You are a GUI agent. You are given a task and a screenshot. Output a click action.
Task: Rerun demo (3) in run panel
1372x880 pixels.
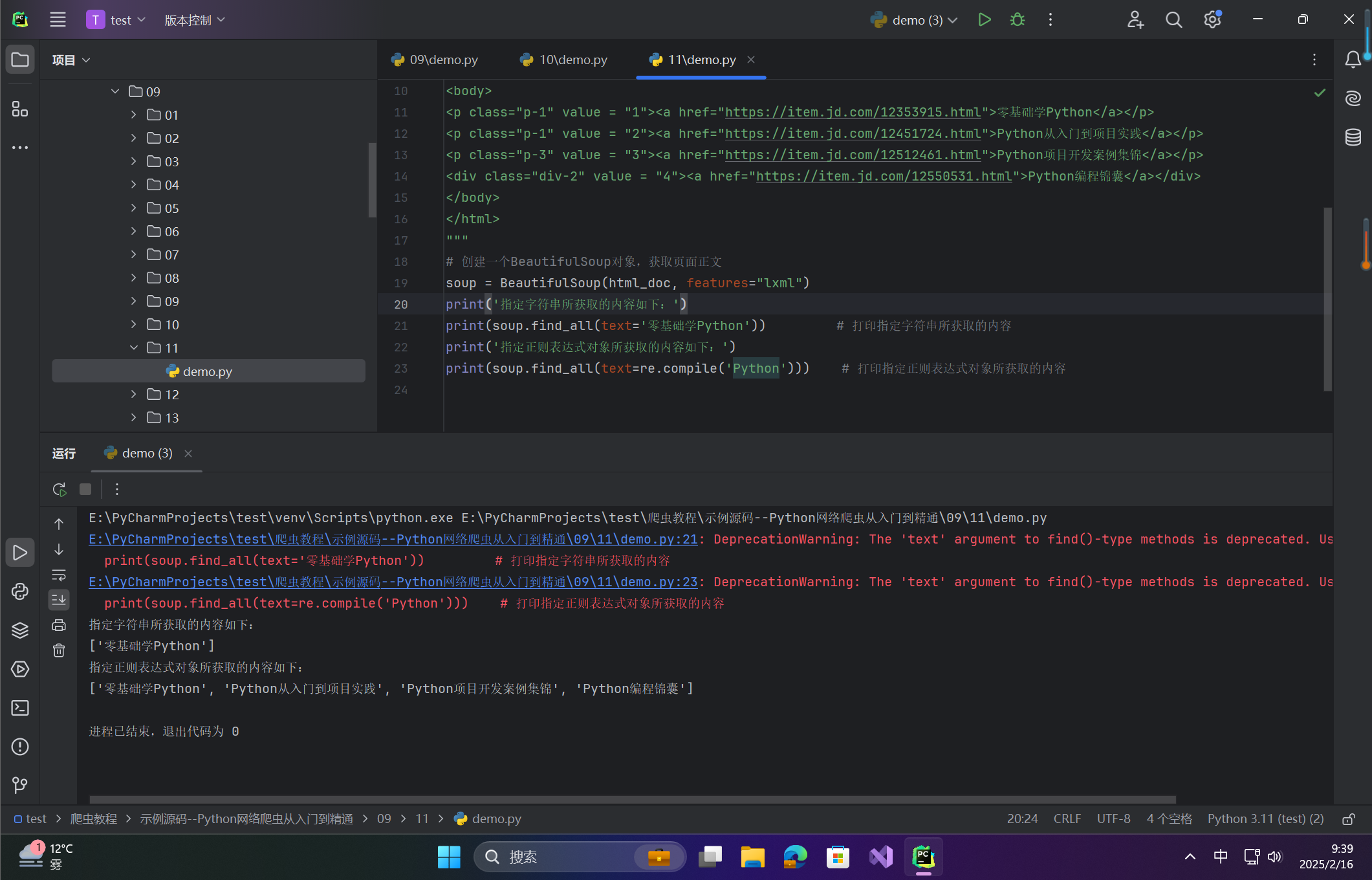tap(60, 489)
